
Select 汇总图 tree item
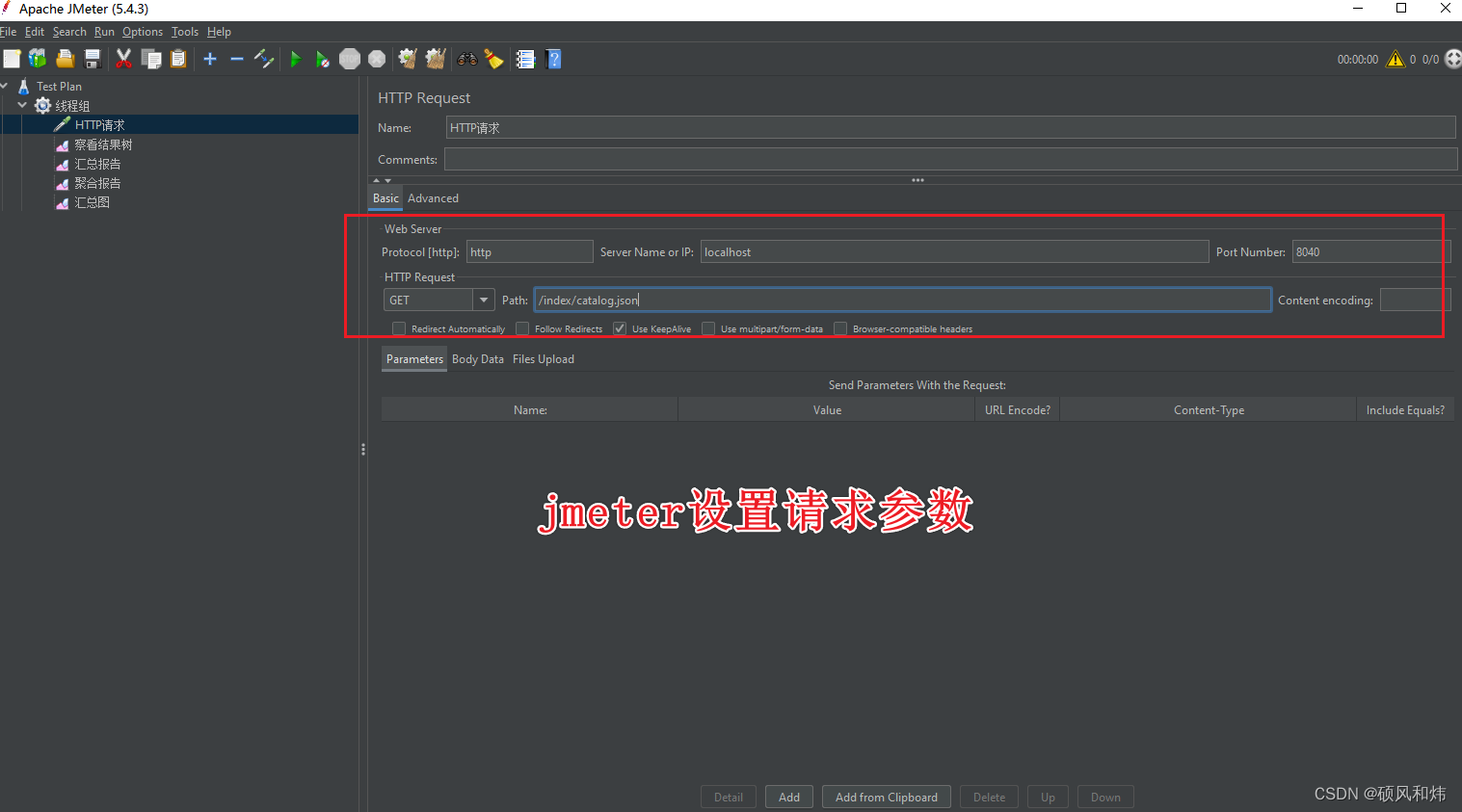point(92,202)
